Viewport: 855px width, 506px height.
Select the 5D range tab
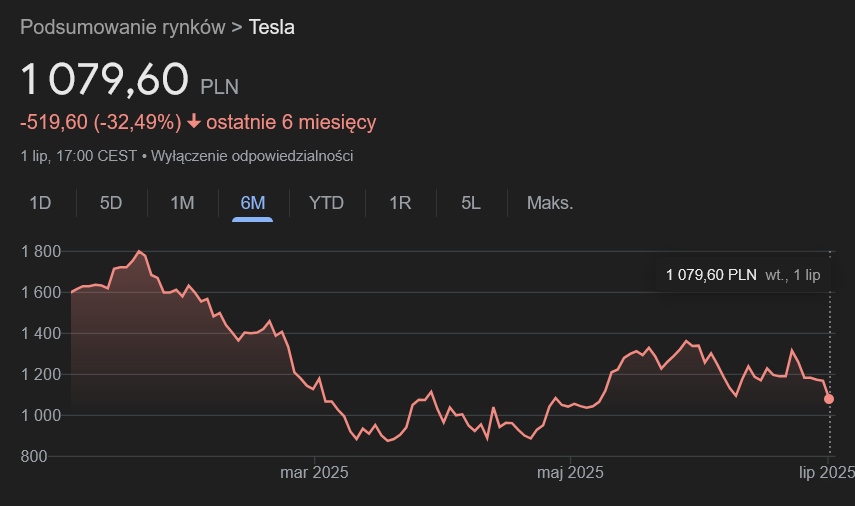coord(111,203)
